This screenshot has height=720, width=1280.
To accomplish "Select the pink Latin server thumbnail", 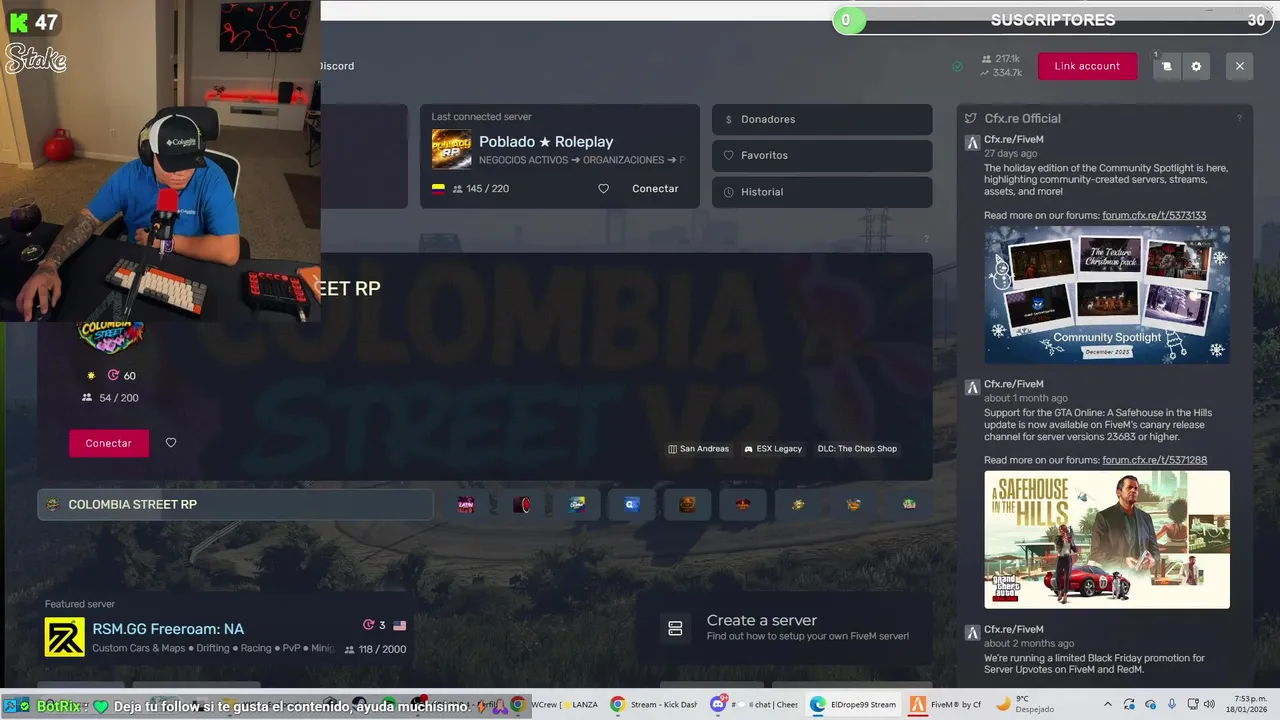I will [465, 505].
